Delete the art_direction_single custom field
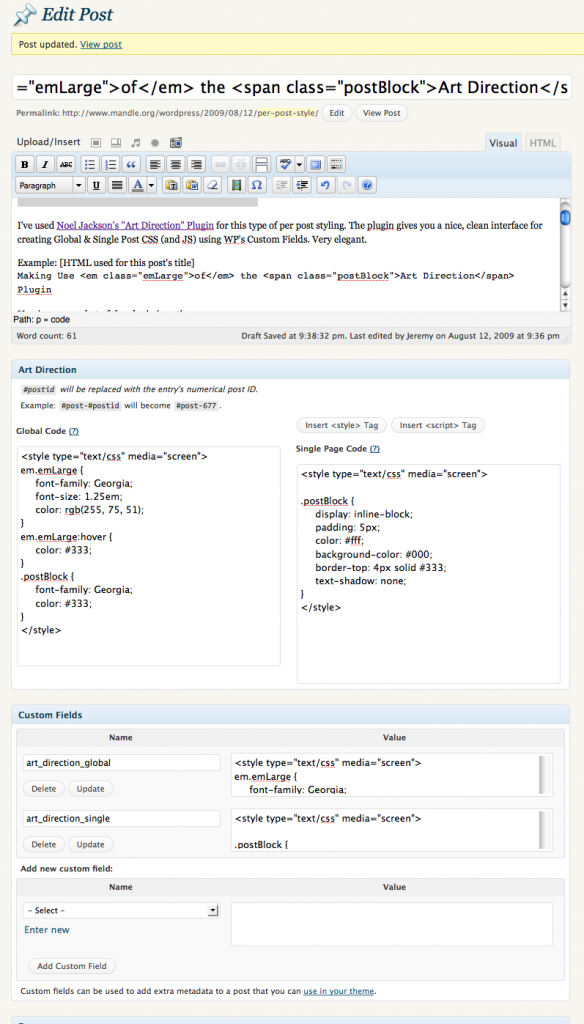The width and height of the screenshot is (584, 1024). (x=44, y=844)
